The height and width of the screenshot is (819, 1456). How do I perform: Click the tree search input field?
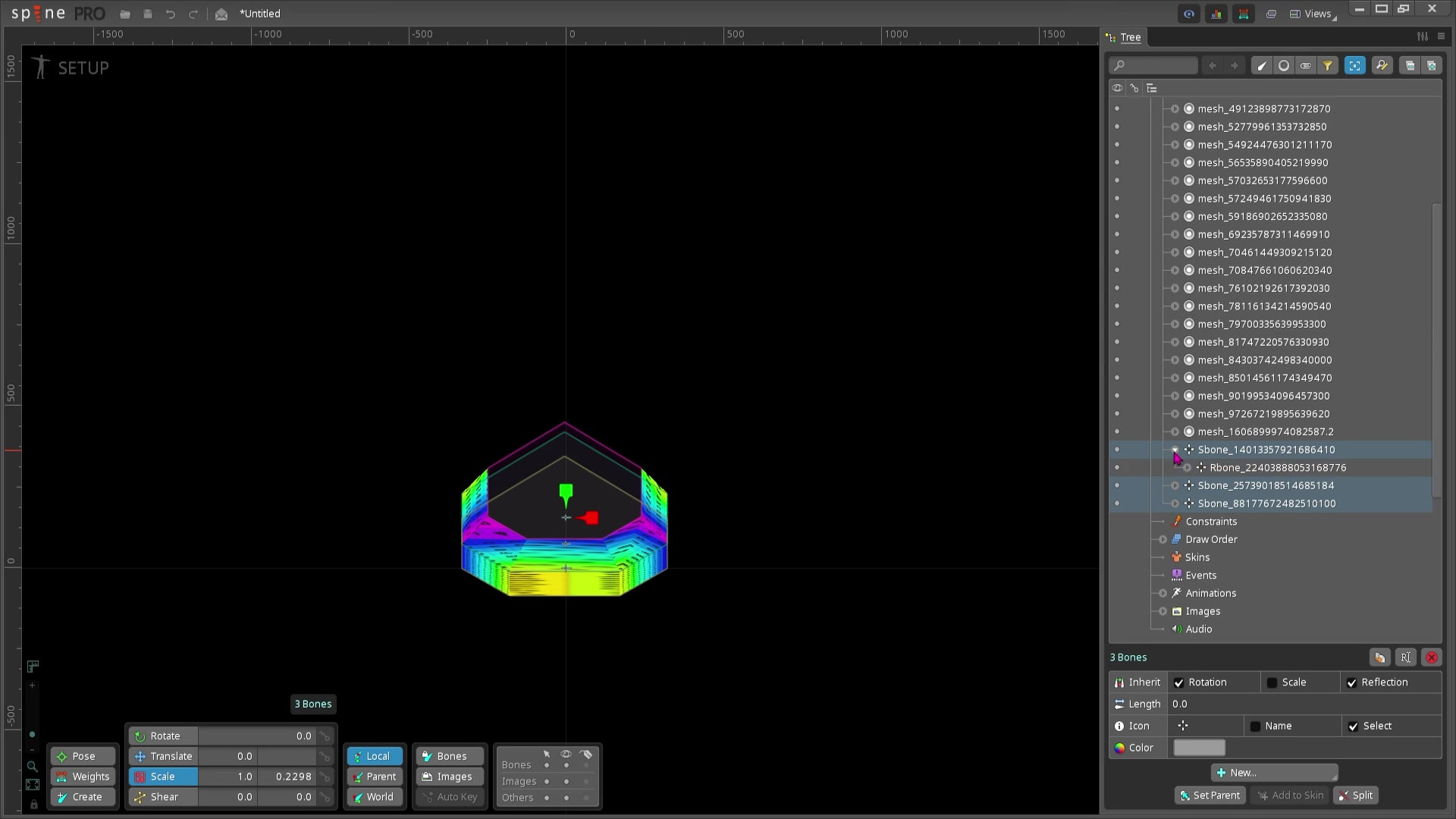pos(1153,65)
